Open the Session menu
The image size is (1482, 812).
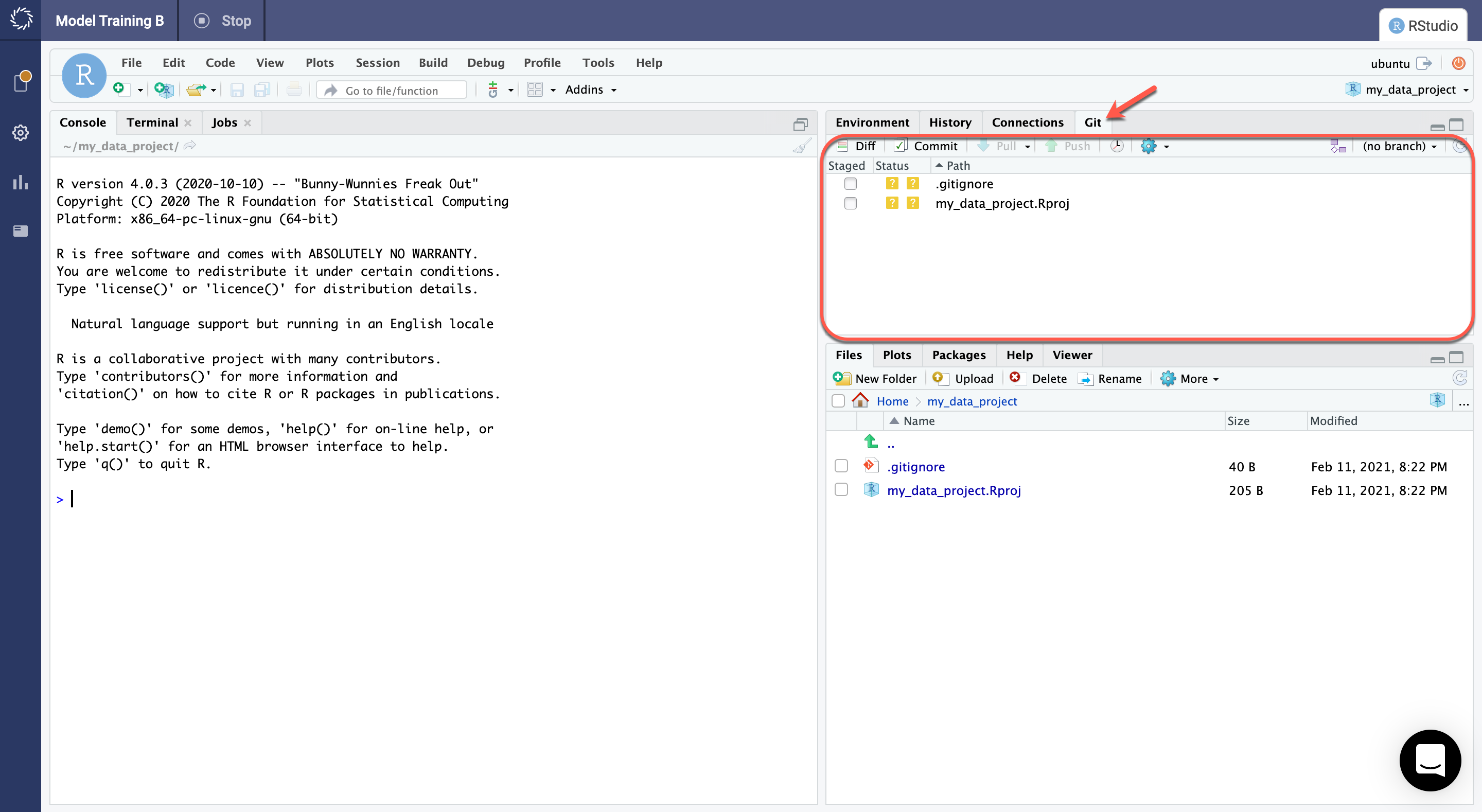pos(377,63)
